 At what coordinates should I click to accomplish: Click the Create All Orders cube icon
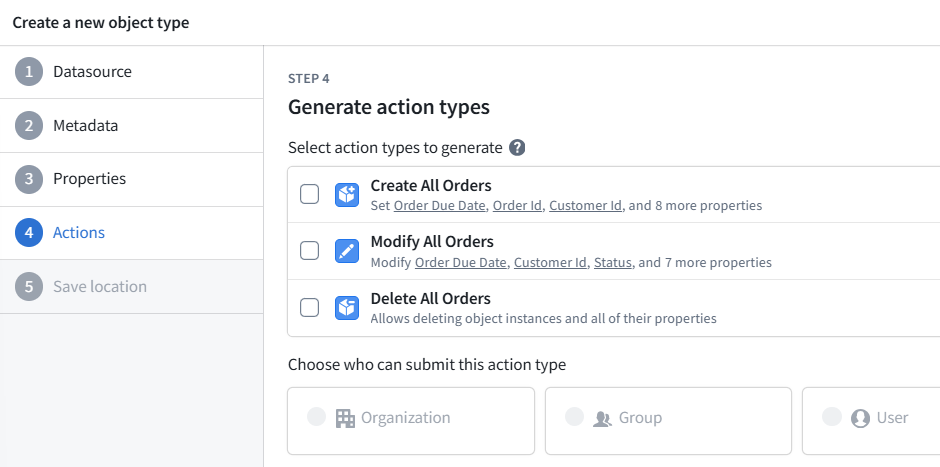pos(347,195)
